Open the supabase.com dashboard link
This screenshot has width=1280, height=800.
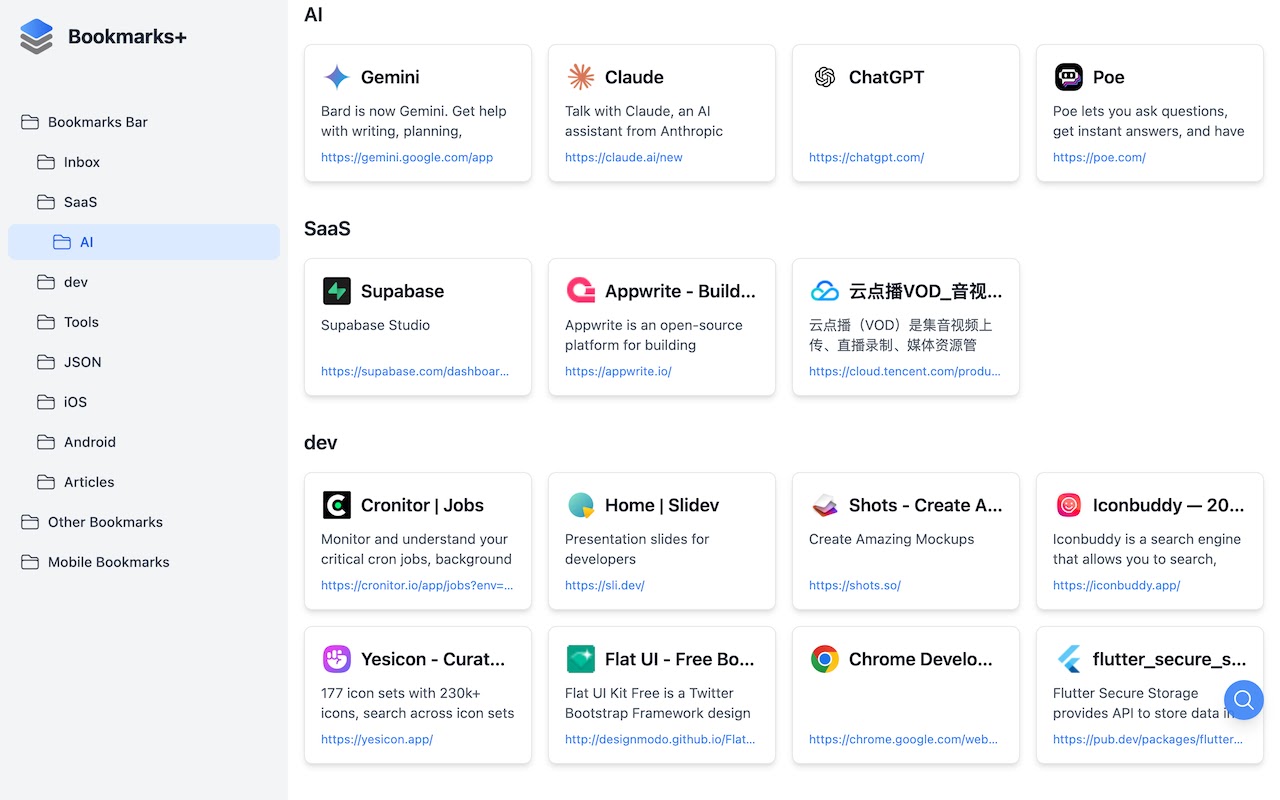[415, 371]
